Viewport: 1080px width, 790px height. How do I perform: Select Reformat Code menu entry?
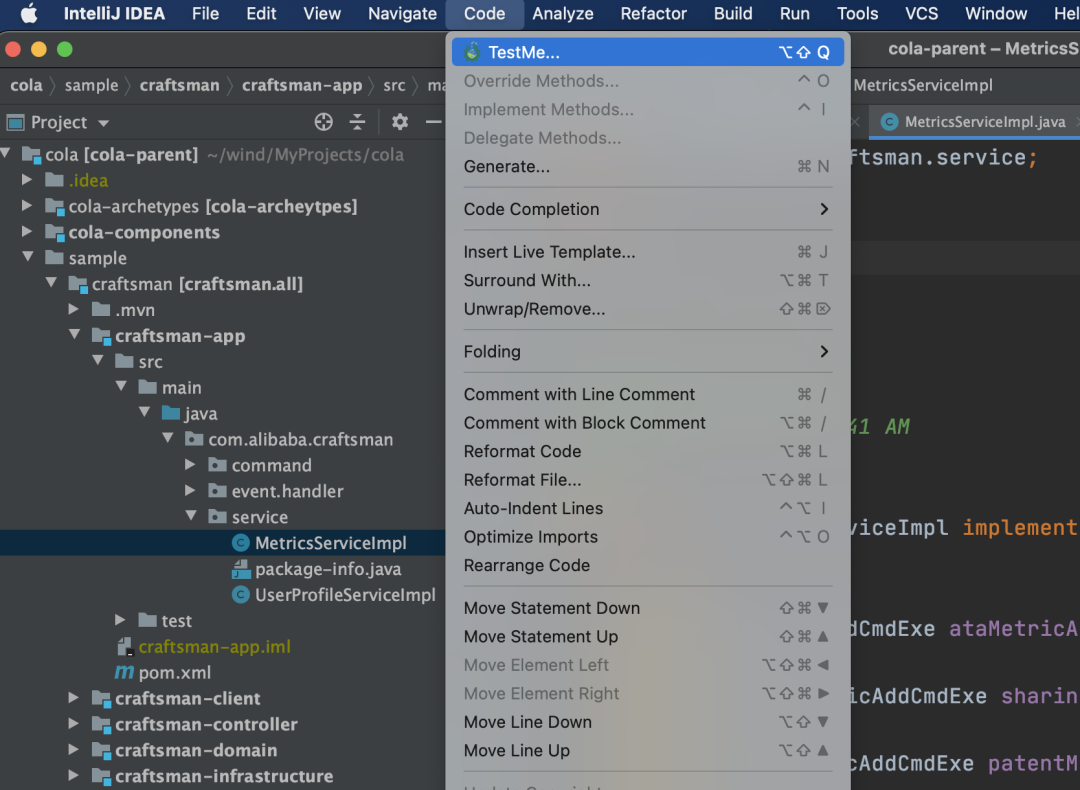click(x=522, y=451)
